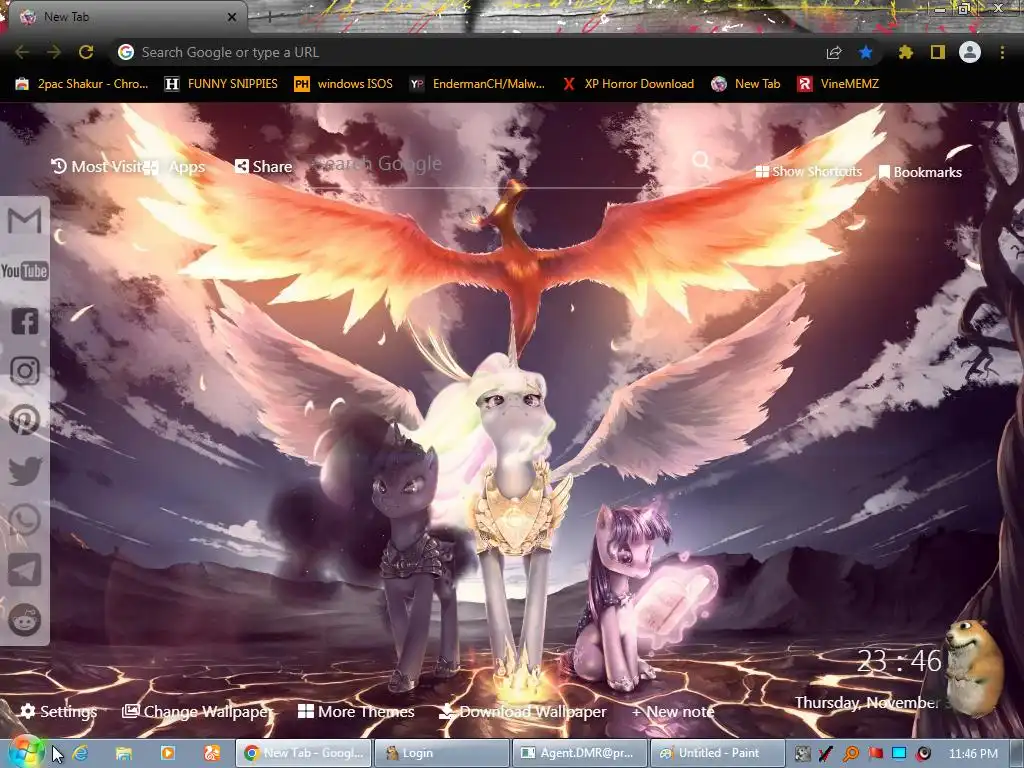
Task: Click the blue bookmark star
Action: click(x=866, y=52)
